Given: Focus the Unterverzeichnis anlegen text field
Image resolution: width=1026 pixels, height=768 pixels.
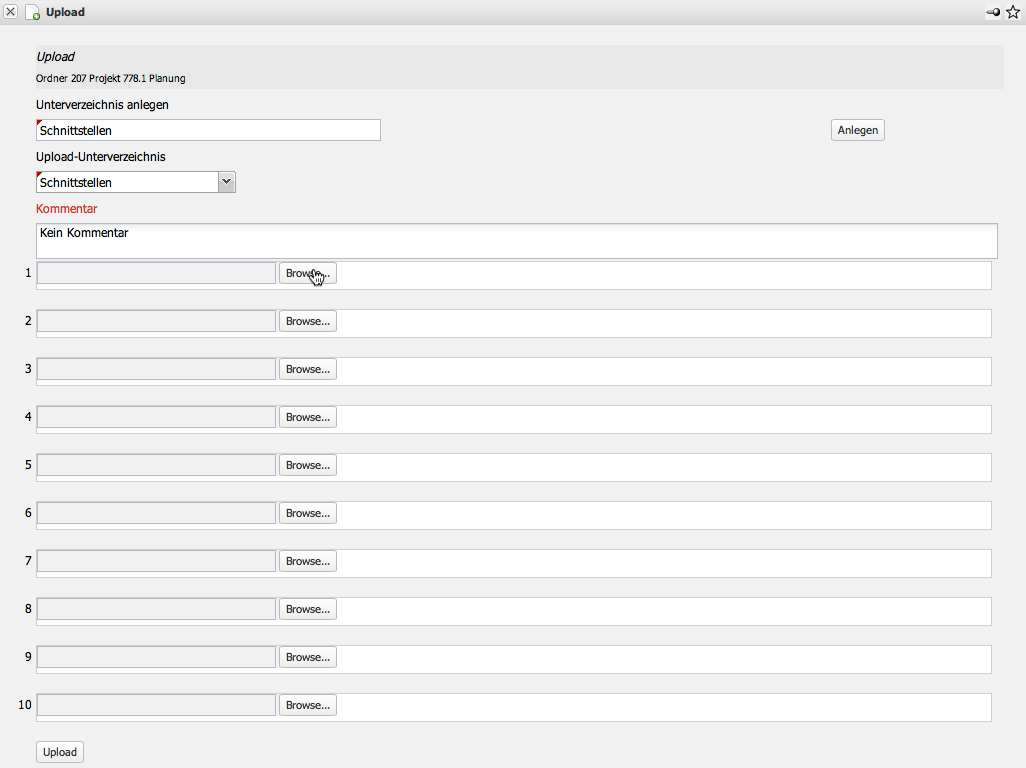Looking at the screenshot, I should pos(208,130).
